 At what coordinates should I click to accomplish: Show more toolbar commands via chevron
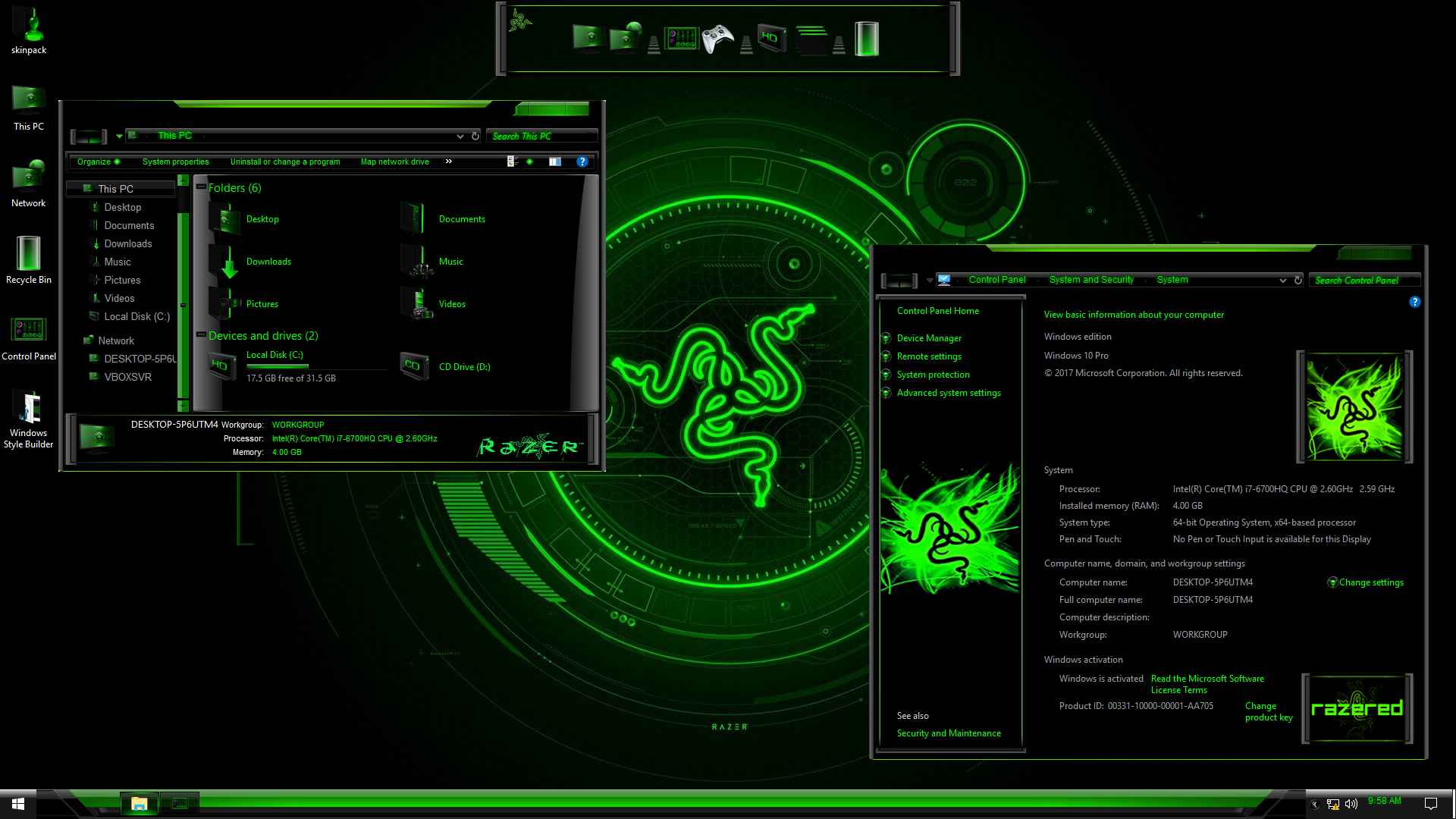pyautogui.click(x=448, y=162)
